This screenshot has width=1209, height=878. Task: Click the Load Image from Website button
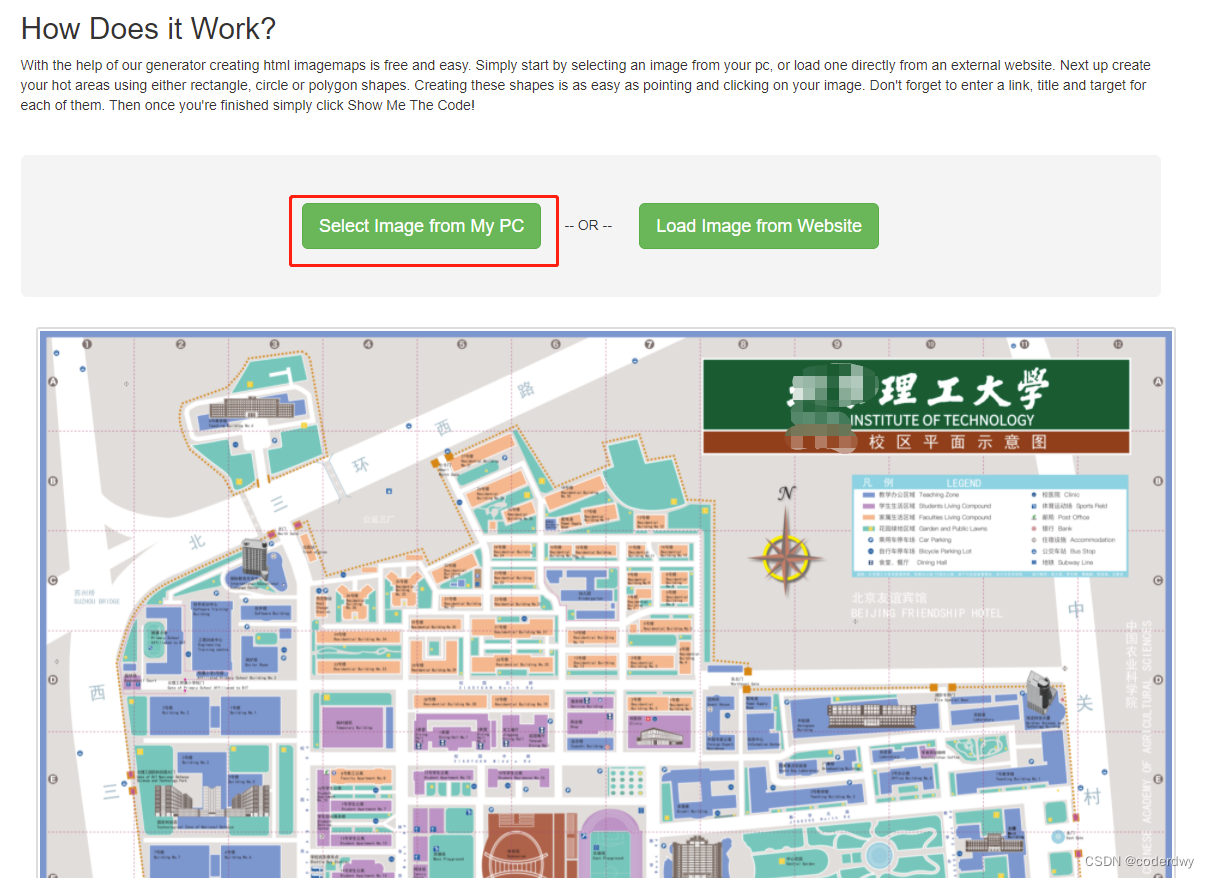pos(759,226)
